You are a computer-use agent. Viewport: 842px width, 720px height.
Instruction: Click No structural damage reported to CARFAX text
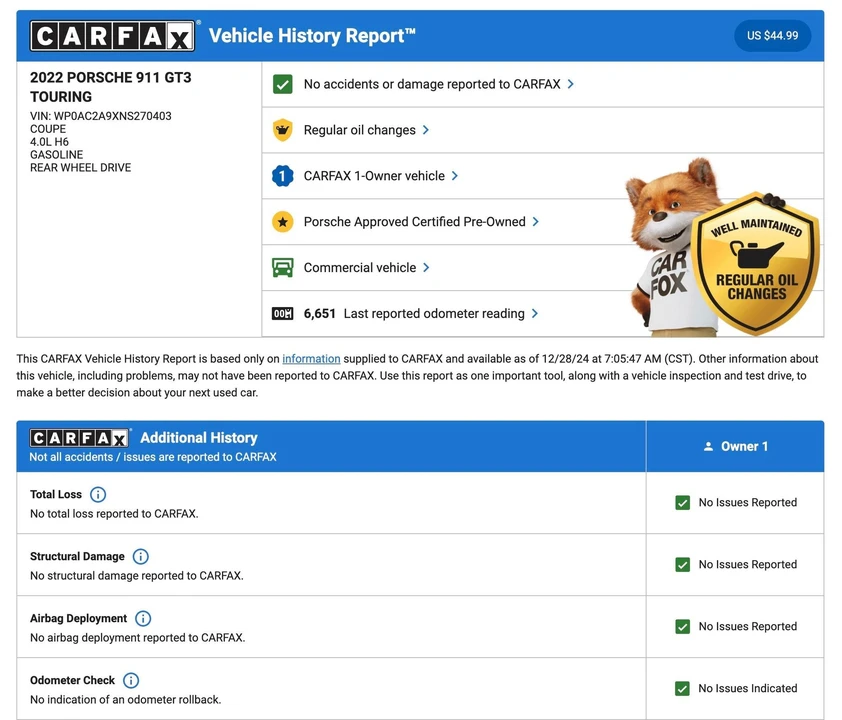coord(137,576)
